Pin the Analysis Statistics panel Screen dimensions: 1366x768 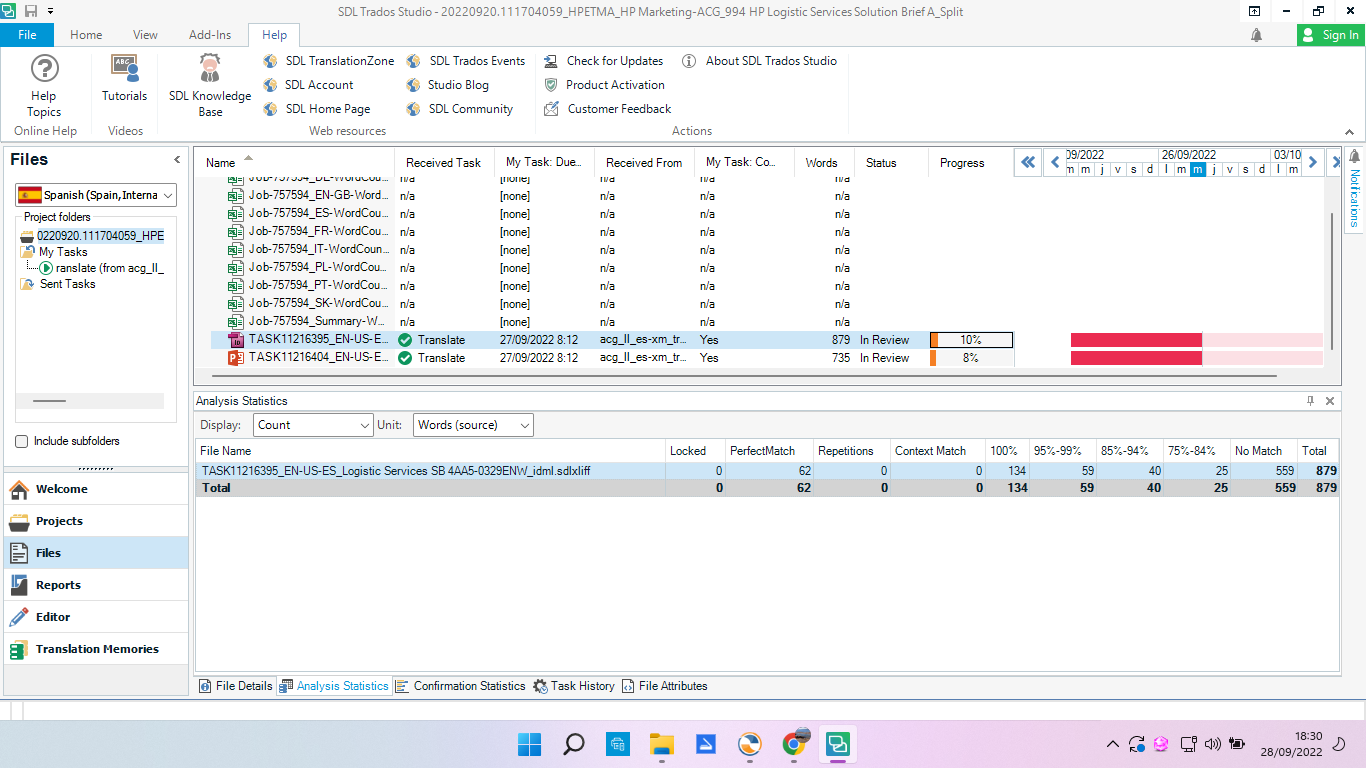pyautogui.click(x=1311, y=401)
